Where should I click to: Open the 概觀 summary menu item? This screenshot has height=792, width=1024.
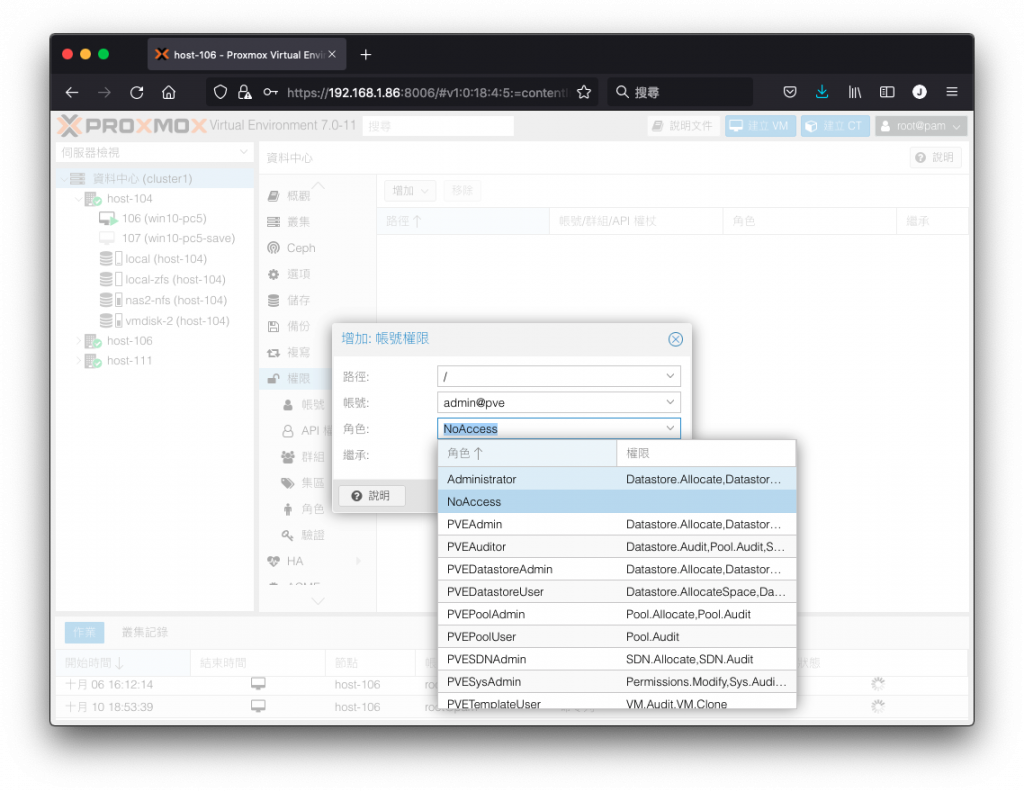point(298,196)
